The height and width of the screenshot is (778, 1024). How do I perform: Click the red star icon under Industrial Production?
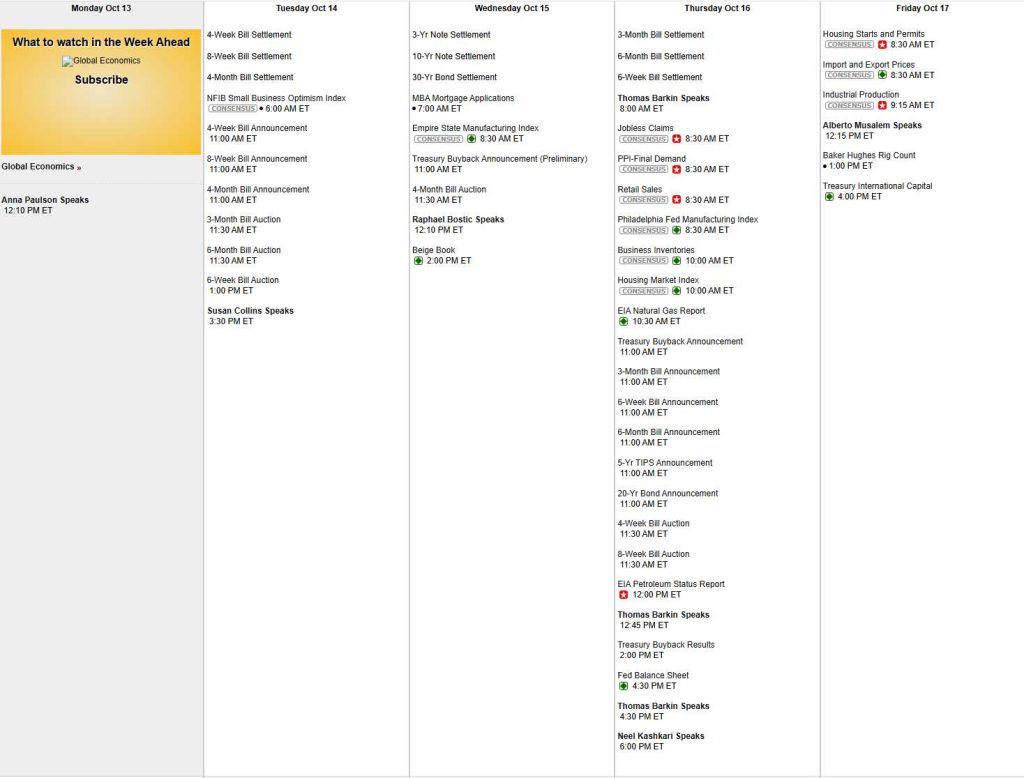point(882,105)
